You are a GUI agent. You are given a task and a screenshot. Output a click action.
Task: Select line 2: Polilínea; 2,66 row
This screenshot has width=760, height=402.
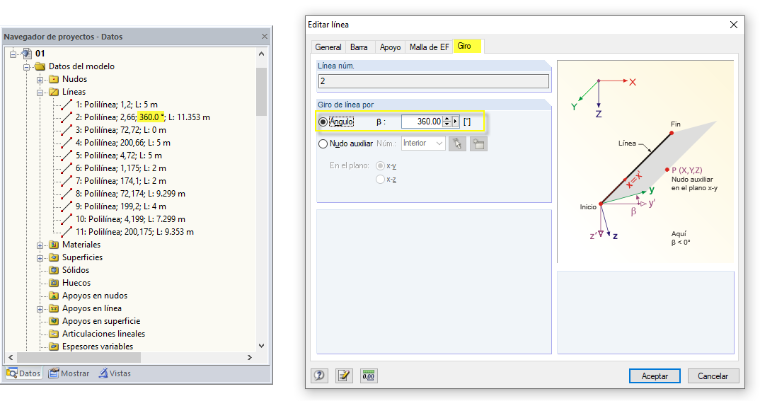[136, 117]
